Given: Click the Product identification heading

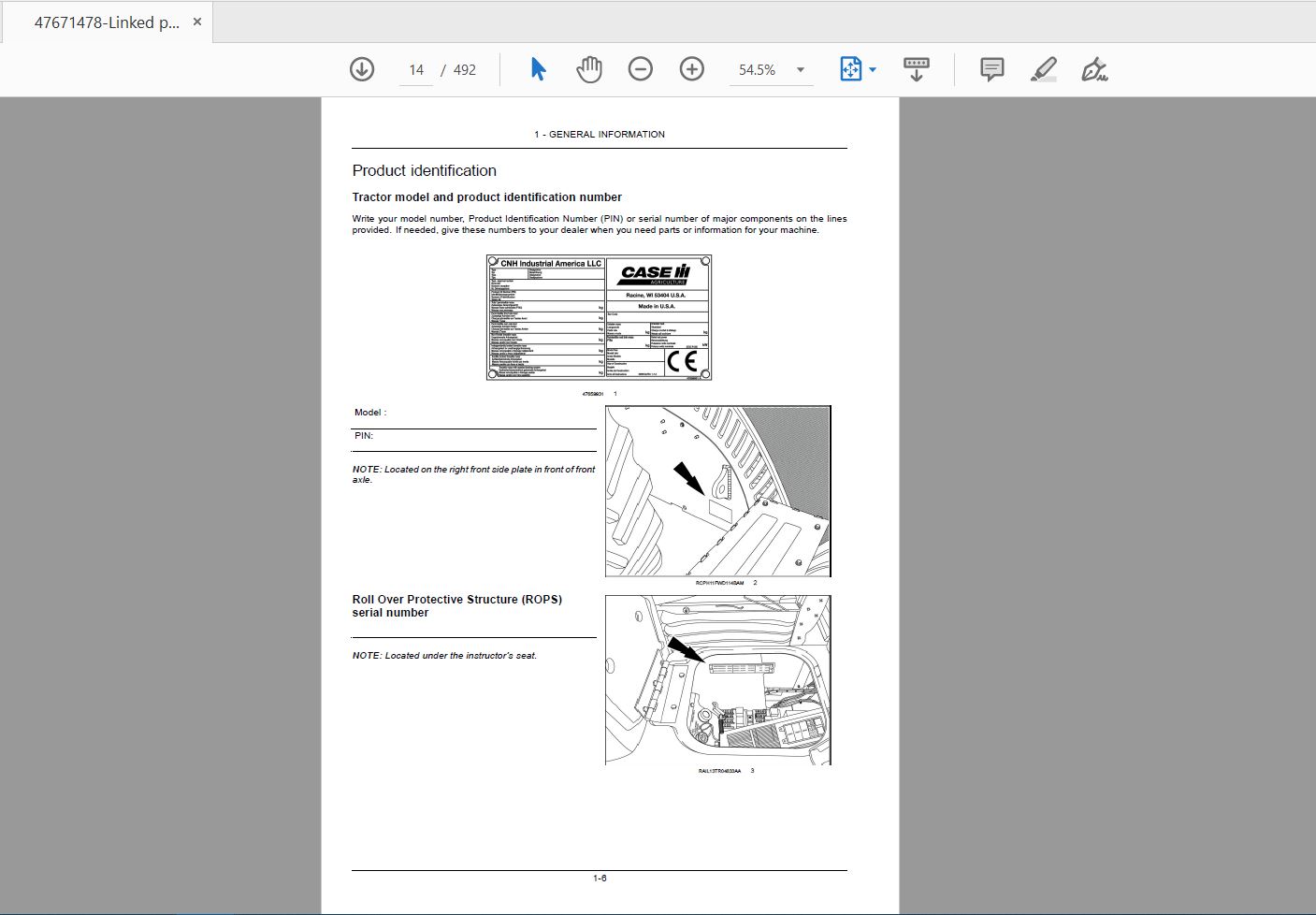Looking at the screenshot, I should 424,170.
